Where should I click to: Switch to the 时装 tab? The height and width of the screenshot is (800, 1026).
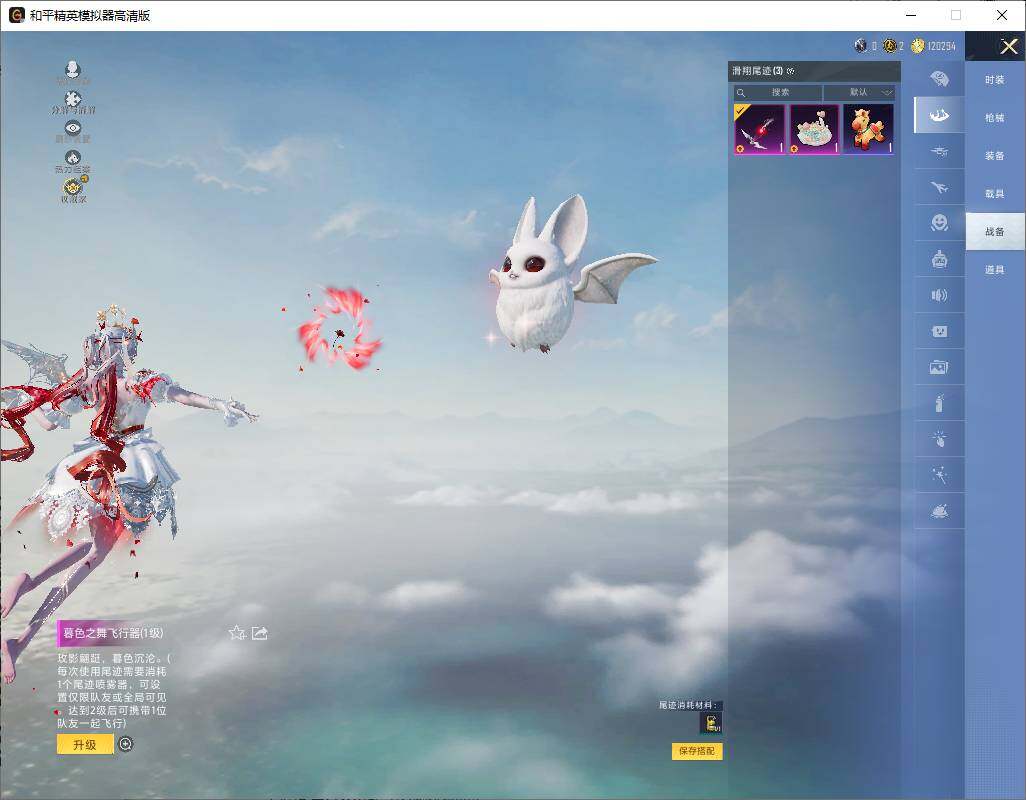pyautogui.click(x=995, y=80)
